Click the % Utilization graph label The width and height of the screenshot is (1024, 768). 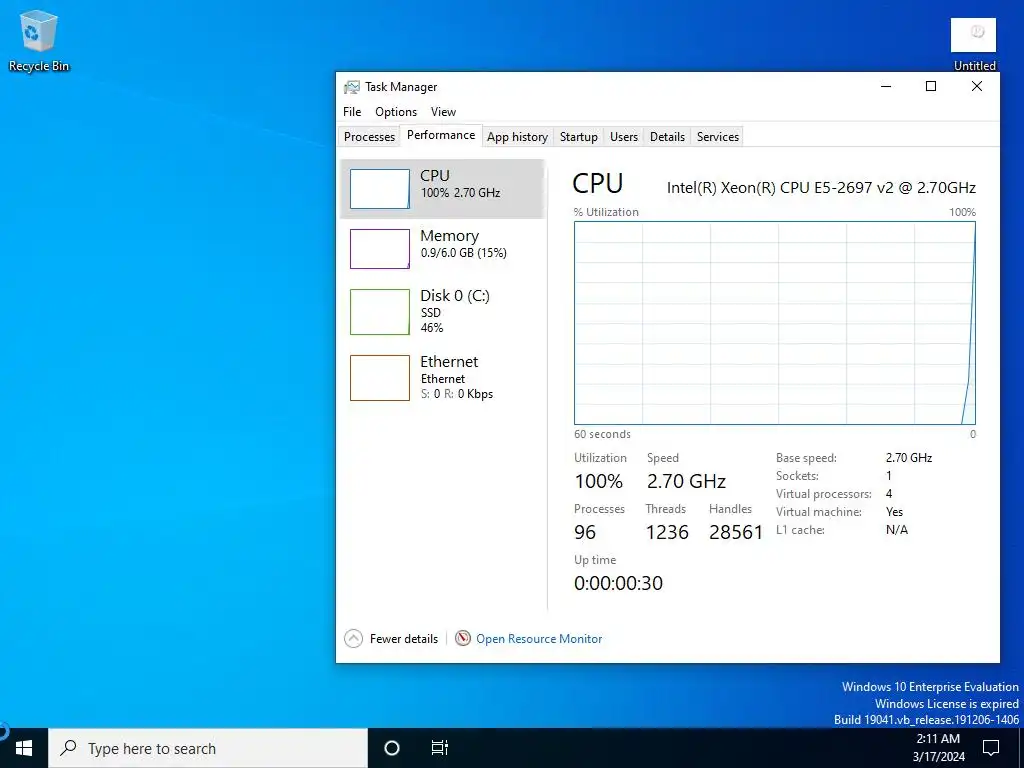click(606, 212)
